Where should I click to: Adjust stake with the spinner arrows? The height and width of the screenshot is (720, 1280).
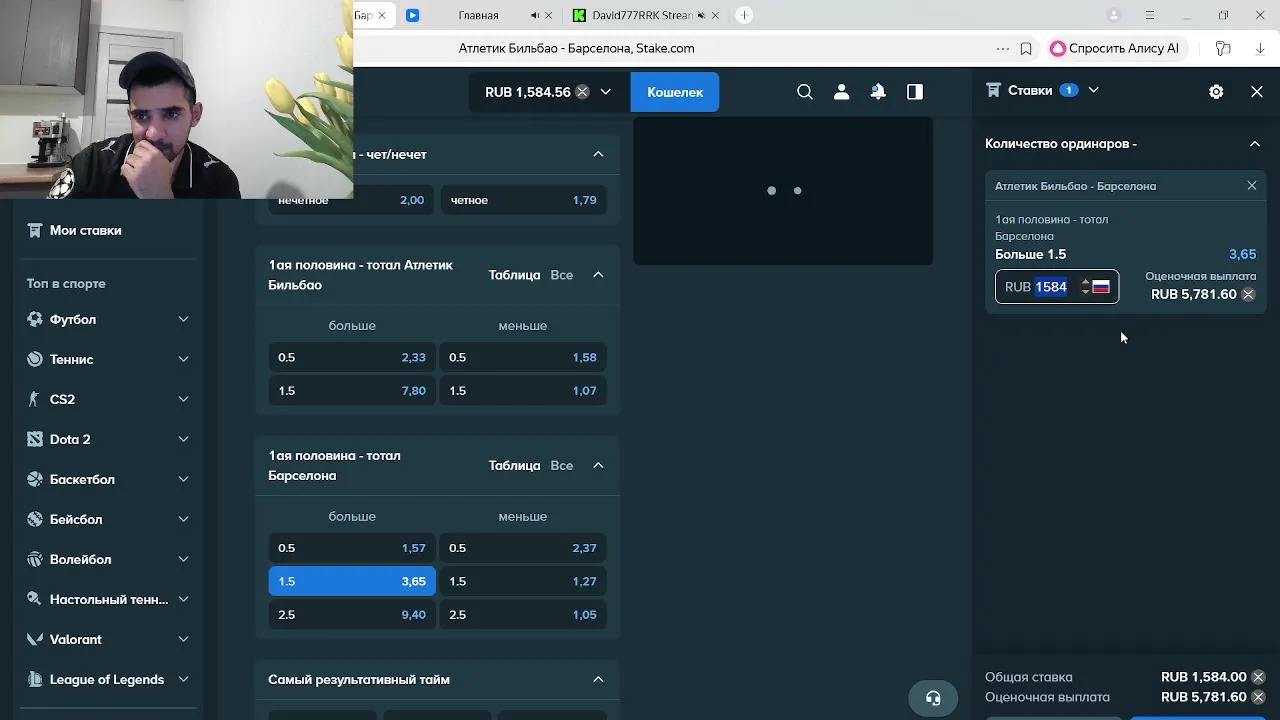click(x=1085, y=287)
